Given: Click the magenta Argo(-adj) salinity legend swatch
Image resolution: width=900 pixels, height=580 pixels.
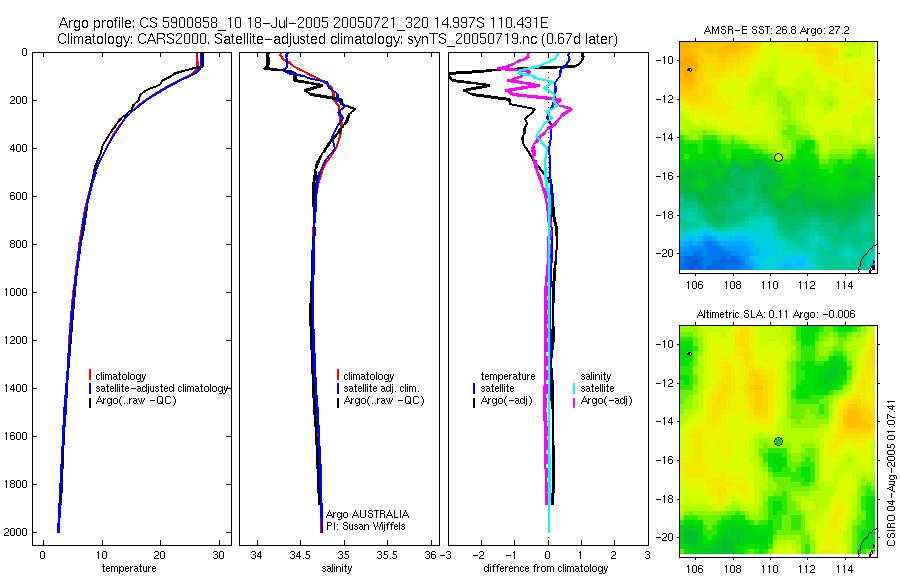Looking at the screenshot, I should click(574, 401).
